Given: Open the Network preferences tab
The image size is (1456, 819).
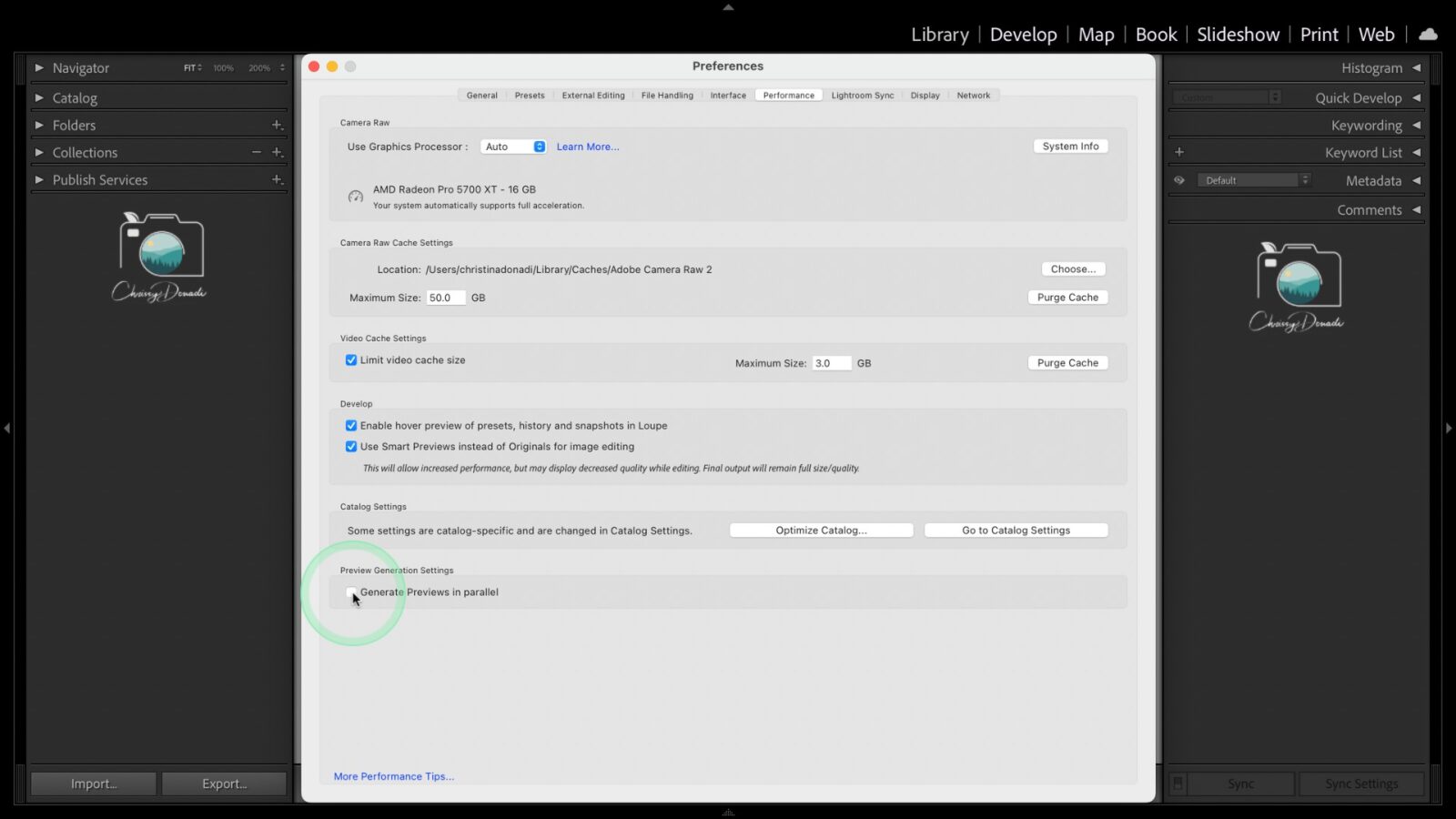Looking at the screenshot, I should [974, 95].
